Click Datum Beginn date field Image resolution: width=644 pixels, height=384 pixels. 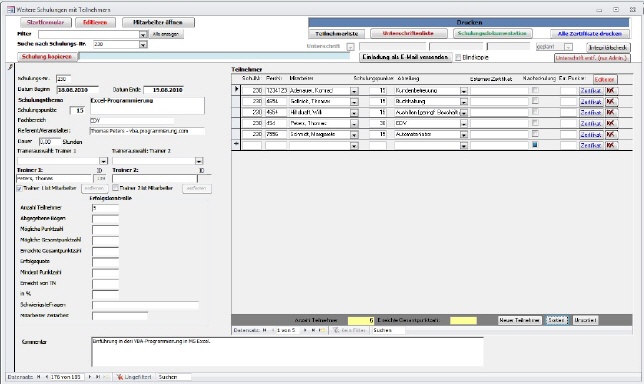tap(78, 90)
